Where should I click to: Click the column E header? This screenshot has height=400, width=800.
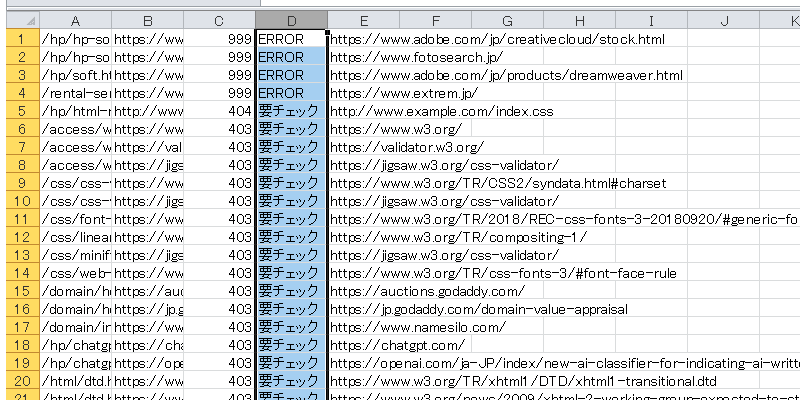pyautogui.click(x=363, y=20)
